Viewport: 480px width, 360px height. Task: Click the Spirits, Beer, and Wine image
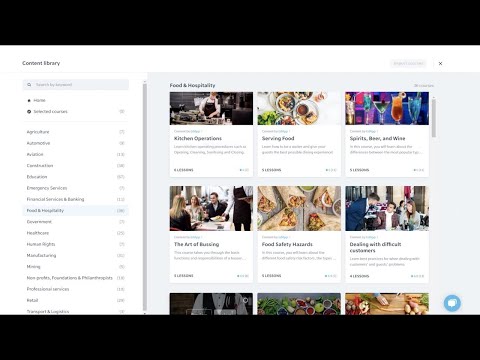pos(387,108)
